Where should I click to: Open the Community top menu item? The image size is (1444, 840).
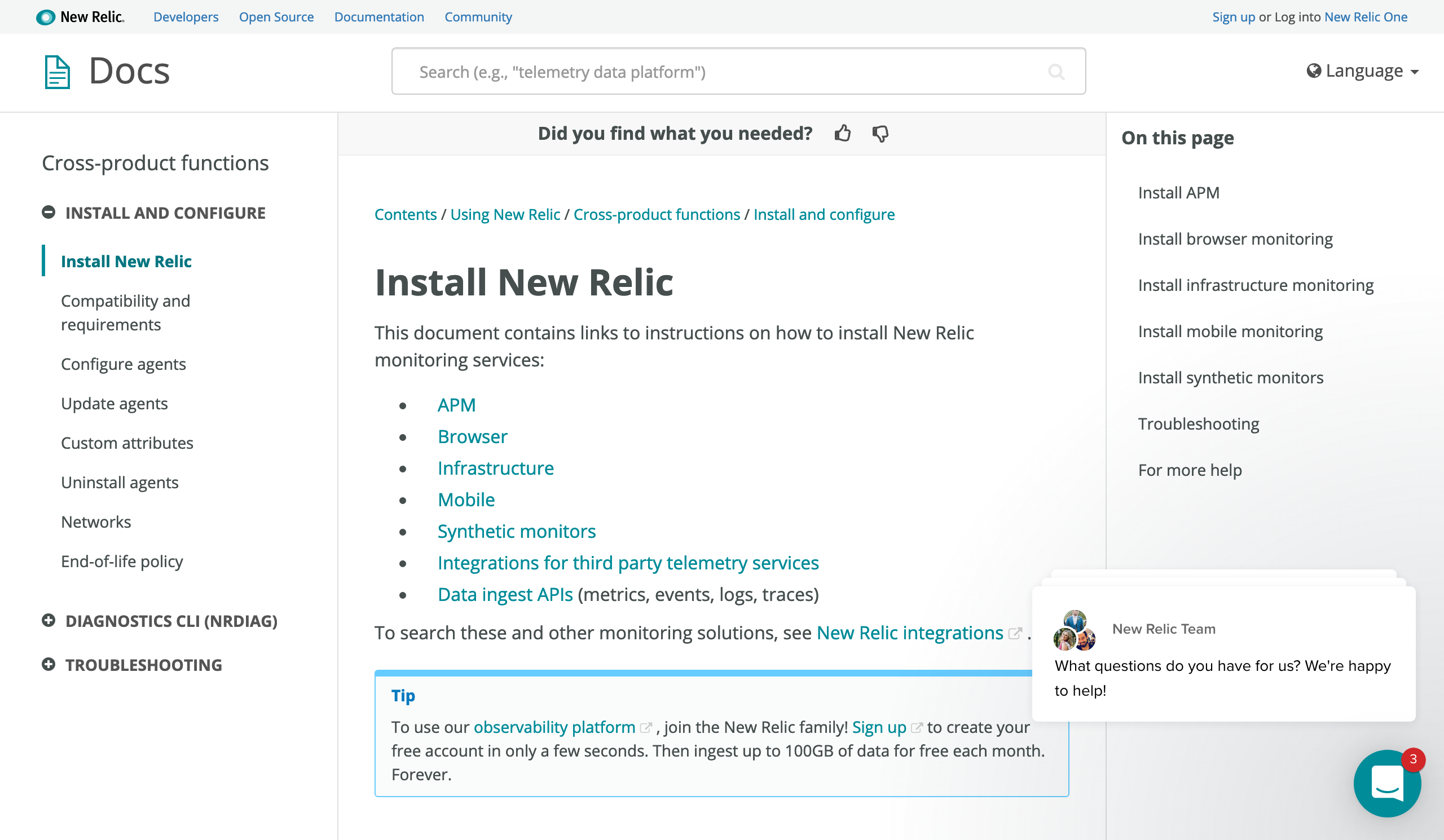(x=478, y=17)
